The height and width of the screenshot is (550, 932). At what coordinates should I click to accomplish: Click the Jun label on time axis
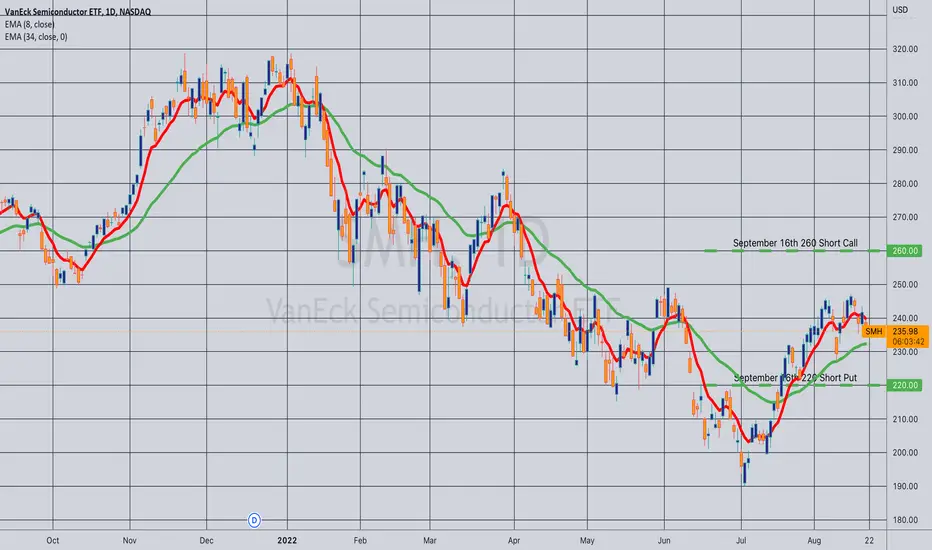click(664, 540)
